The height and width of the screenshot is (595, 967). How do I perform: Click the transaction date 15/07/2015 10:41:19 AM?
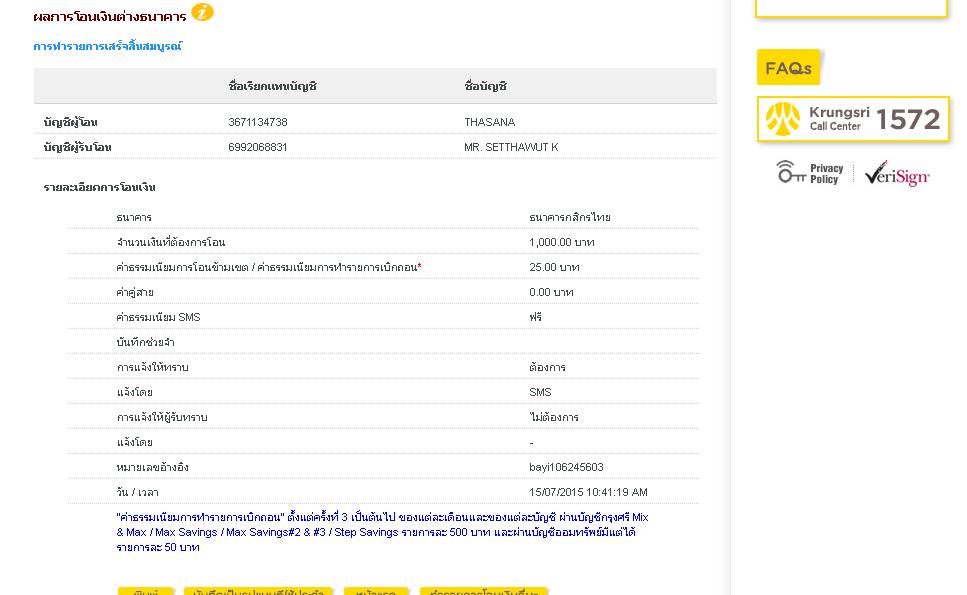[588, 492]
